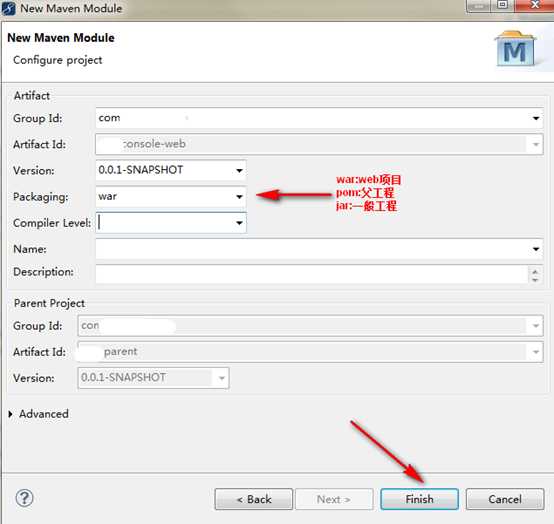Image resolution: width=554 pixels, height=524 pixels.
Task: Click the Packaging label
Action: click(41, 197)
